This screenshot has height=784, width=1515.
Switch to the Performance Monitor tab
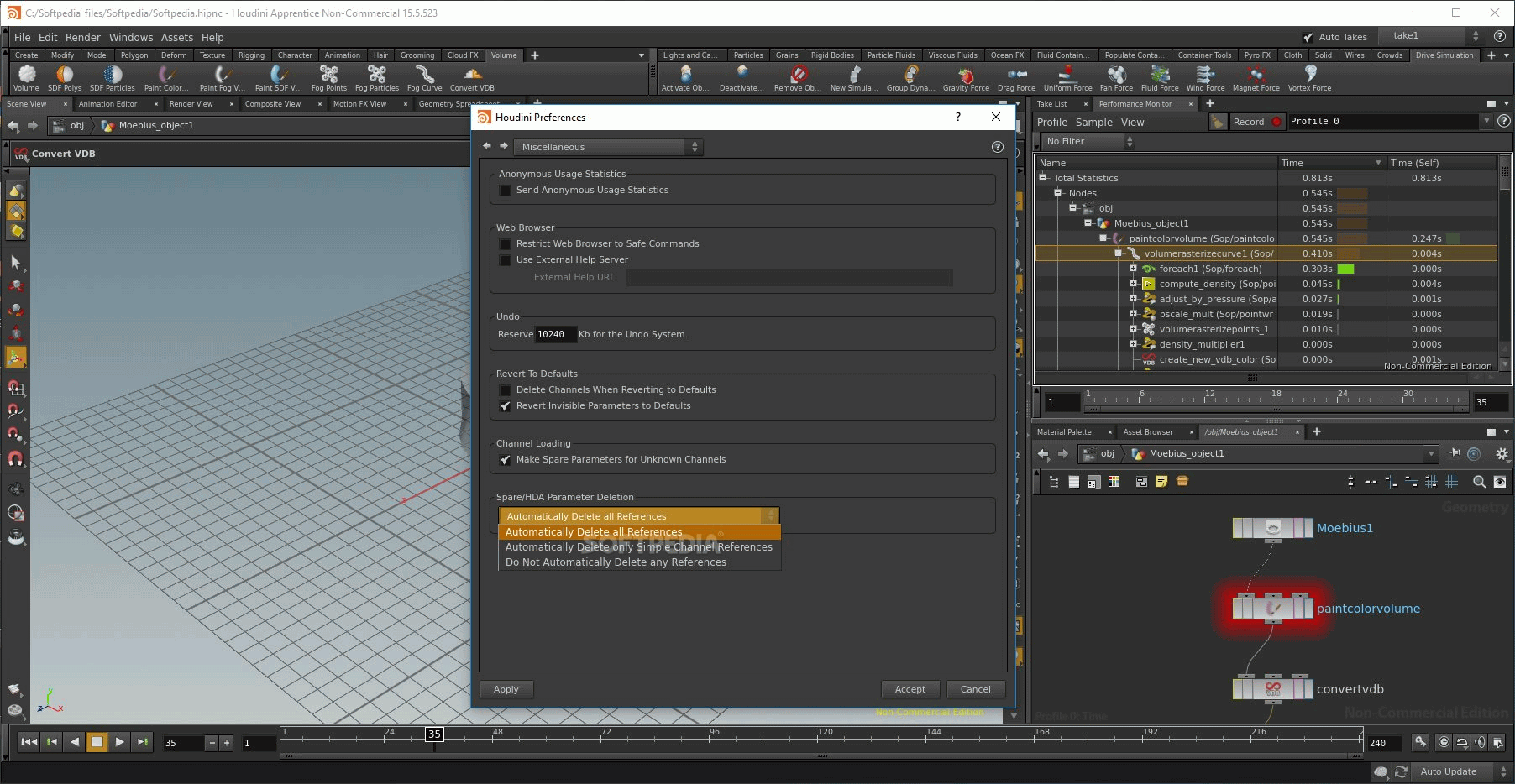coord(1135,104)
